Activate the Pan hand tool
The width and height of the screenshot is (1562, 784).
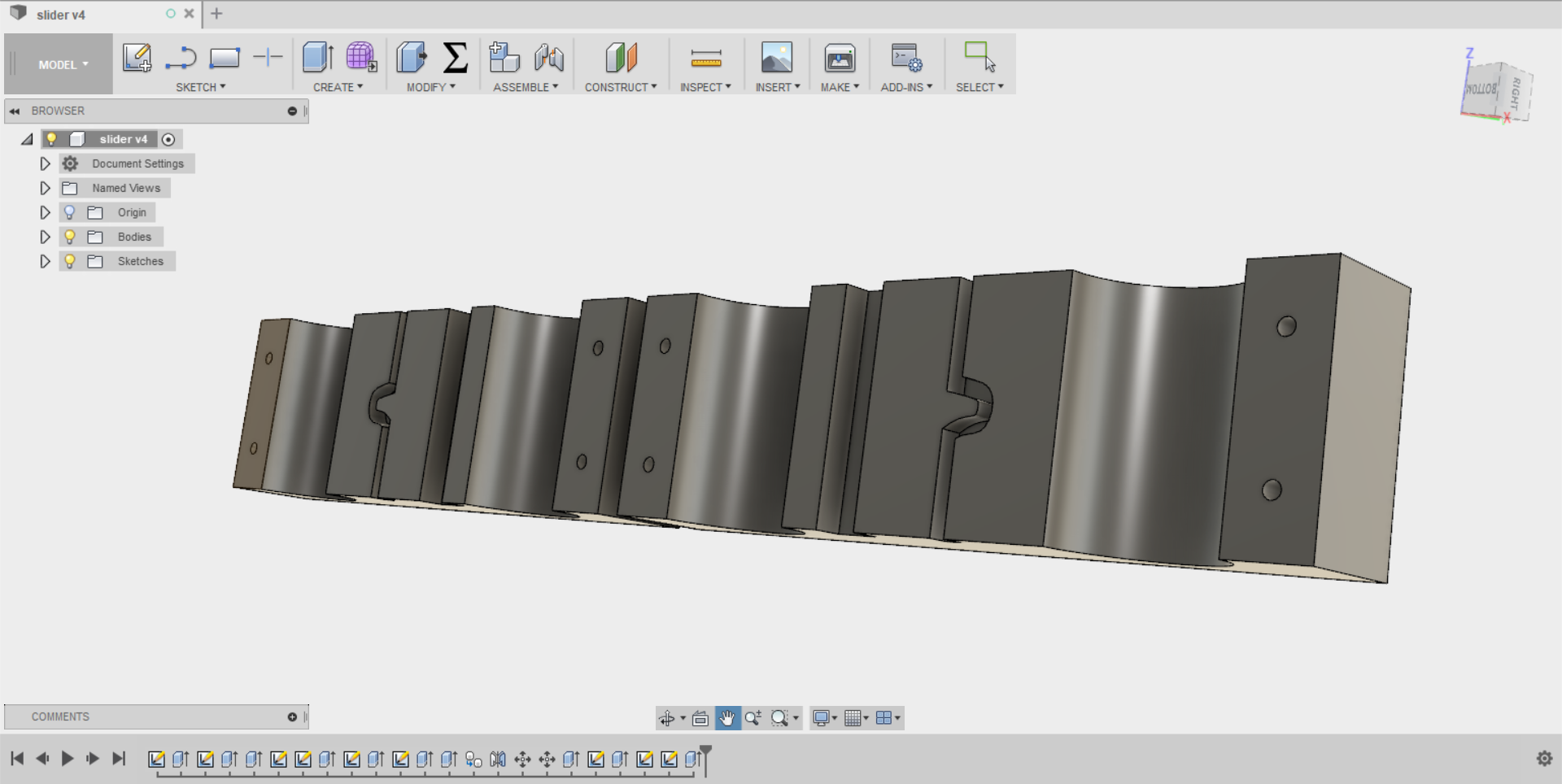coord(726,718)
